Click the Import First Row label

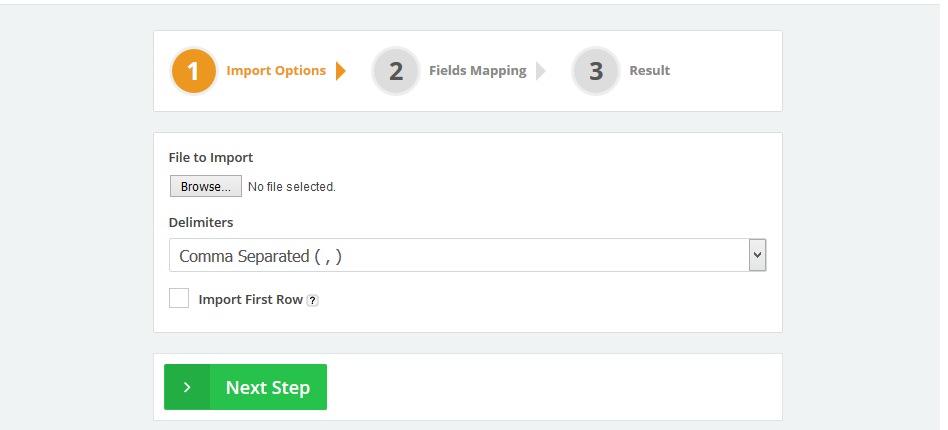coord(250,299)
